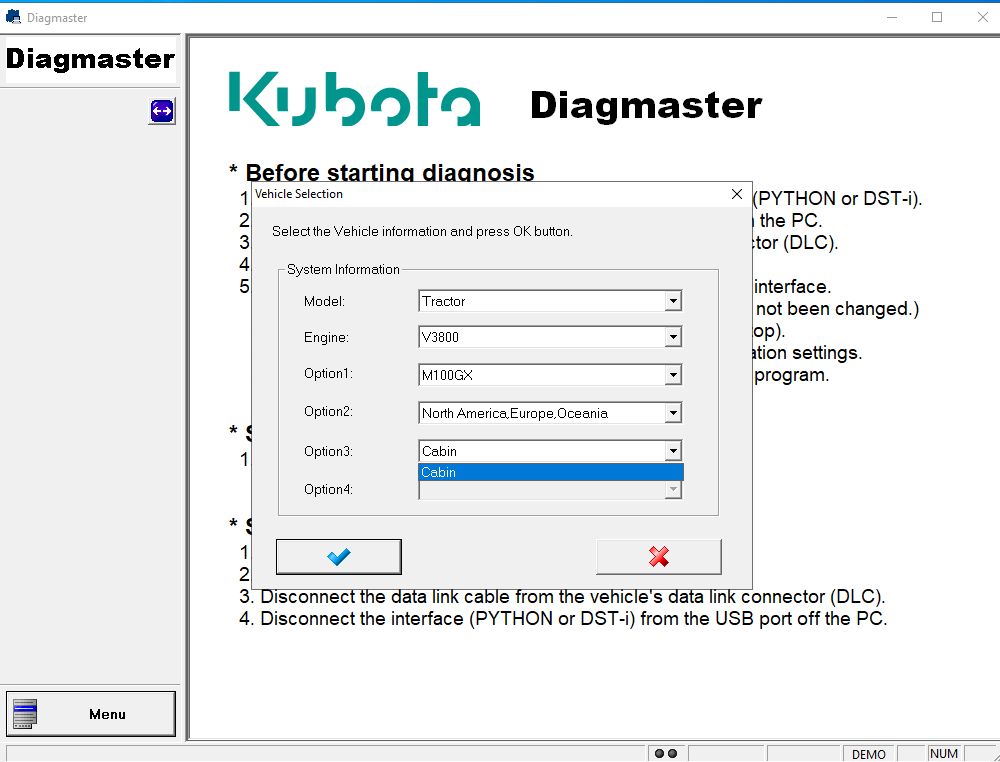Minimize the Diagmaster window
1000x762 pixels.
[892, 17]
